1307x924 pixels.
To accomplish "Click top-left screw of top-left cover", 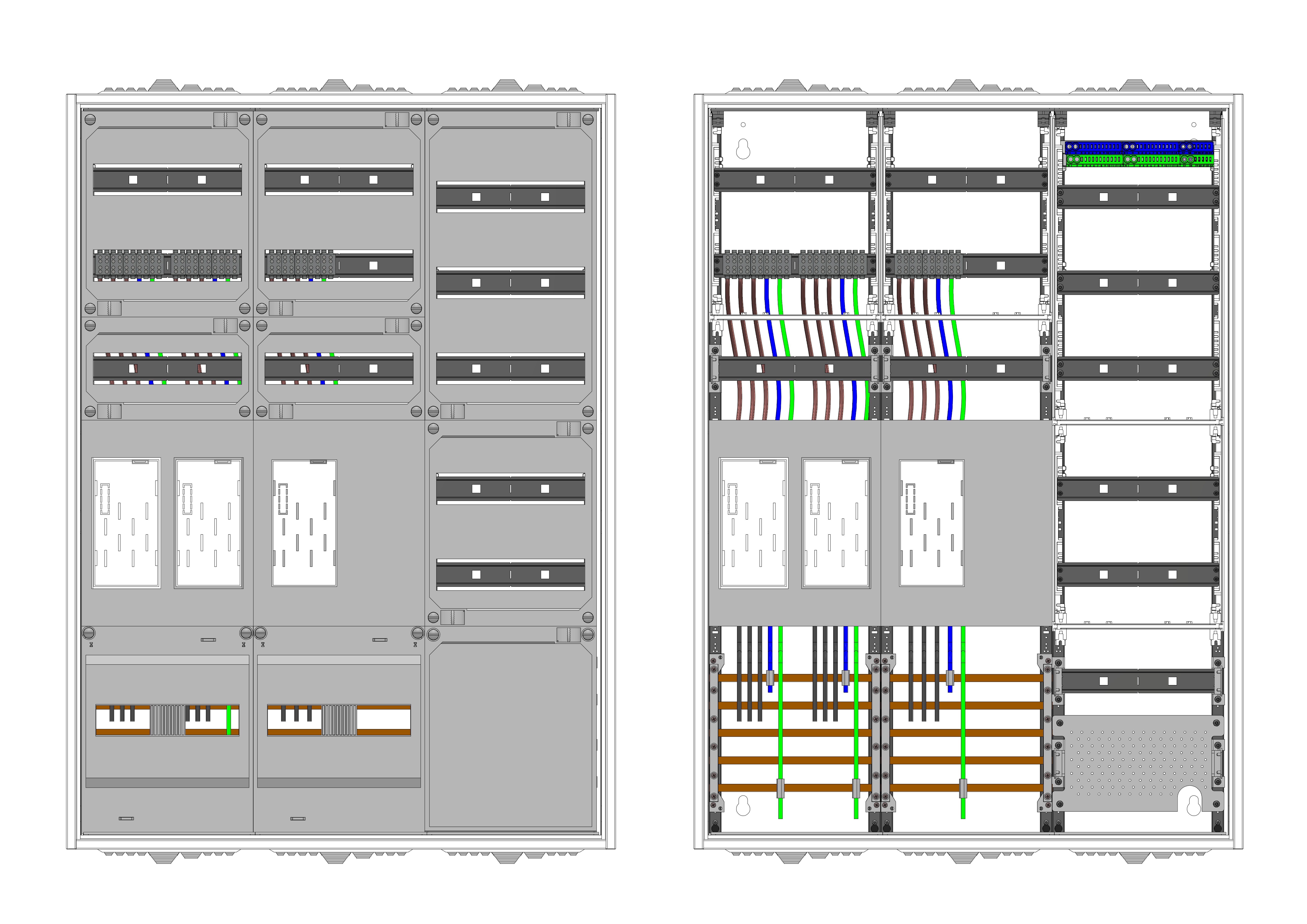I will click(90, 119).
